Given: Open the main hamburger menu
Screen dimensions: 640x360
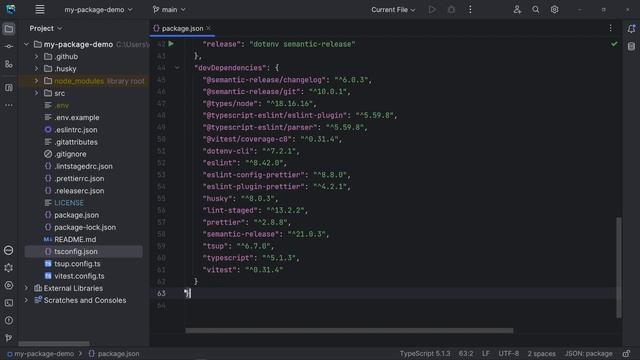Looking at the screenshot, I should pos(40,9).
